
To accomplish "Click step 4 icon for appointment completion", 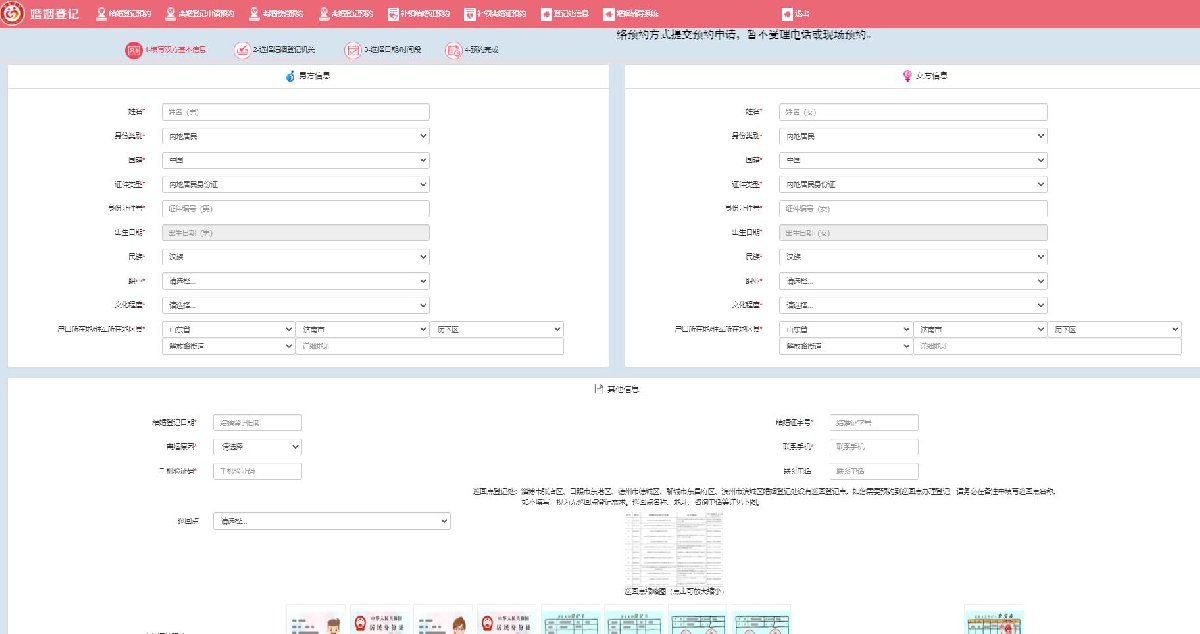I will coord(454,50).
